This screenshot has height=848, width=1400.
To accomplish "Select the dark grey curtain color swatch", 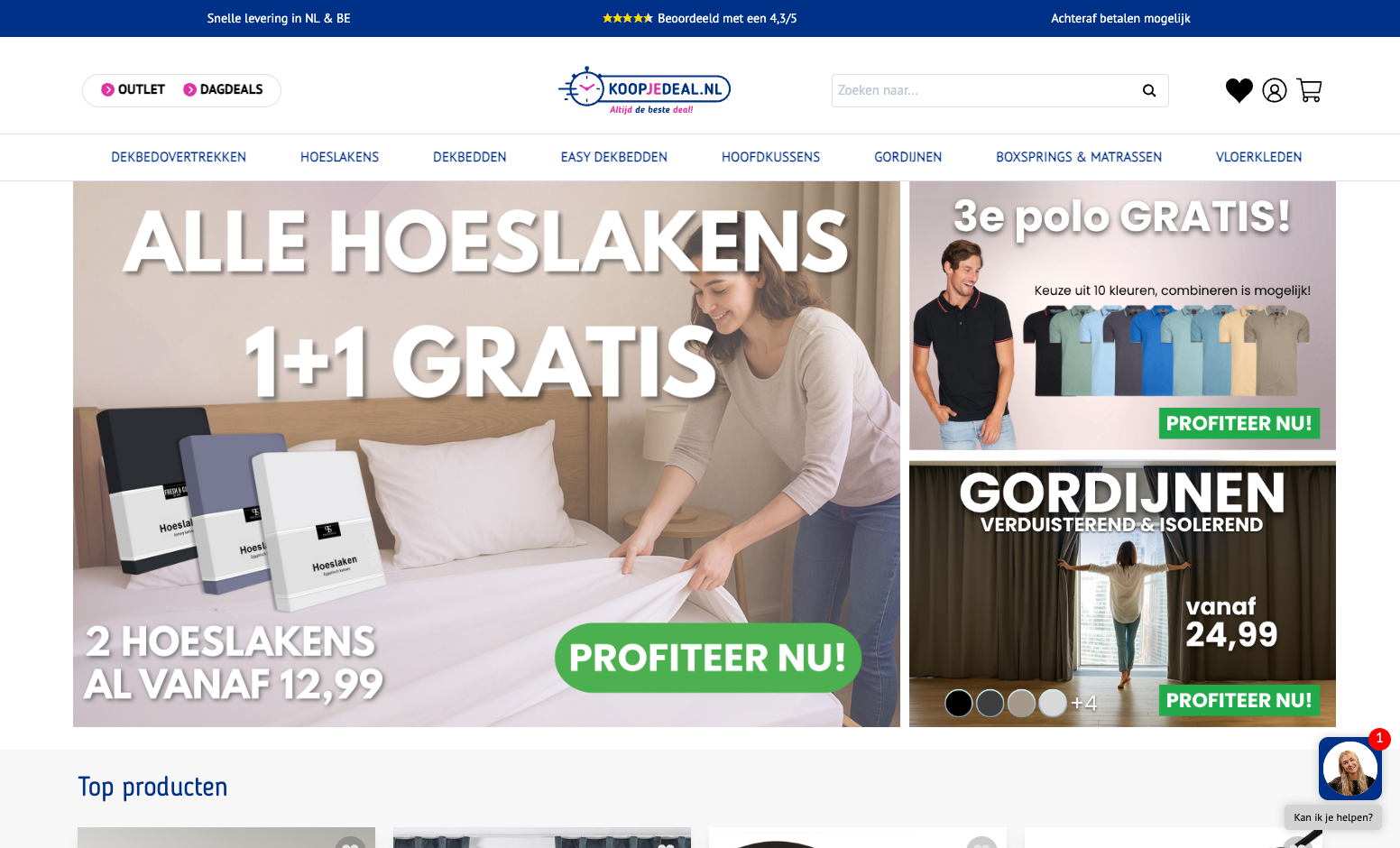I will point(990,703).
